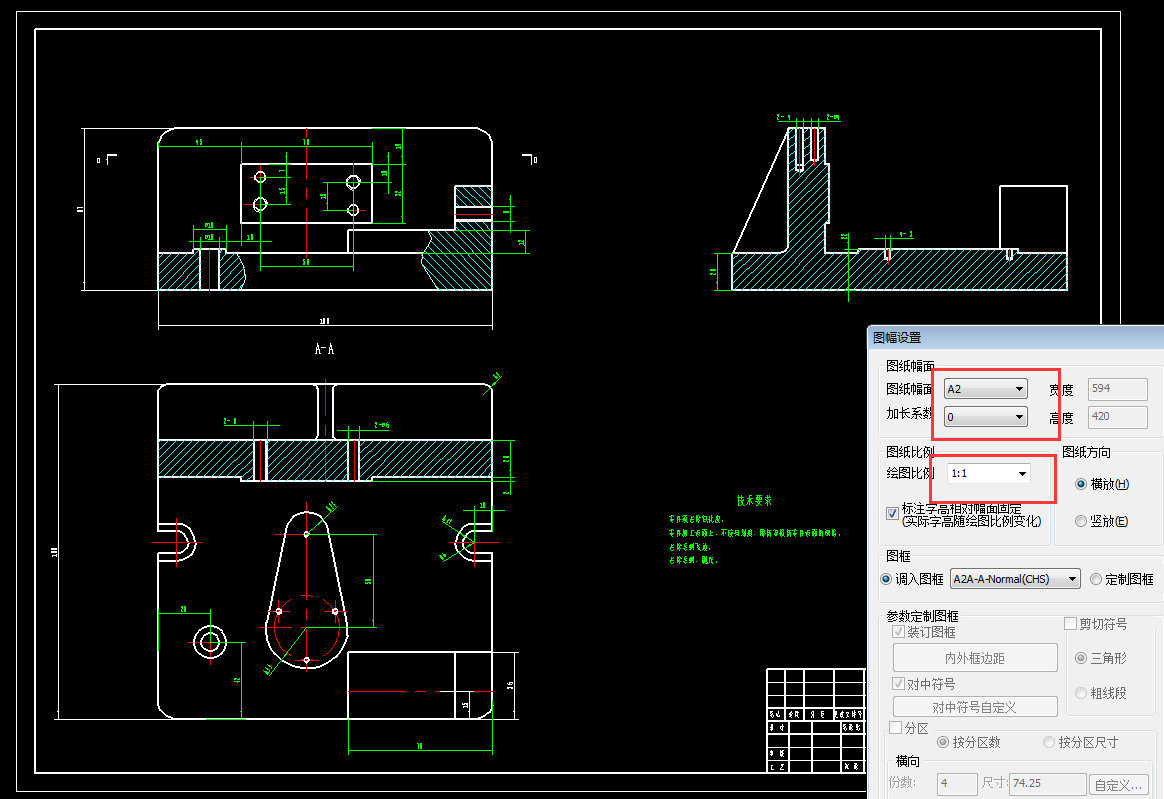Select the 按分区数 radio button
The image size is (1164, 799).
(x=943, y=742)
